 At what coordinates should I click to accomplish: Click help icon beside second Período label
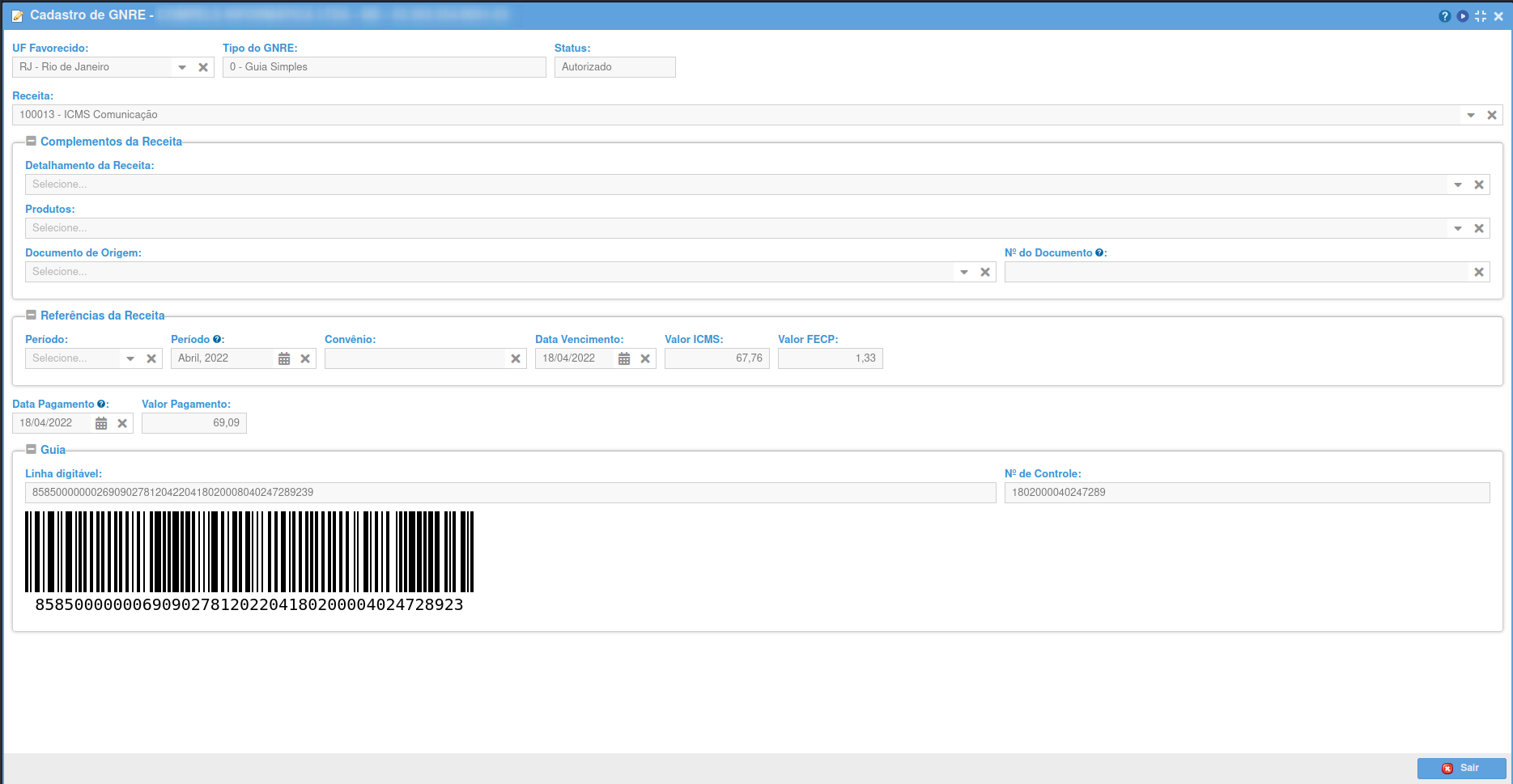217,339
